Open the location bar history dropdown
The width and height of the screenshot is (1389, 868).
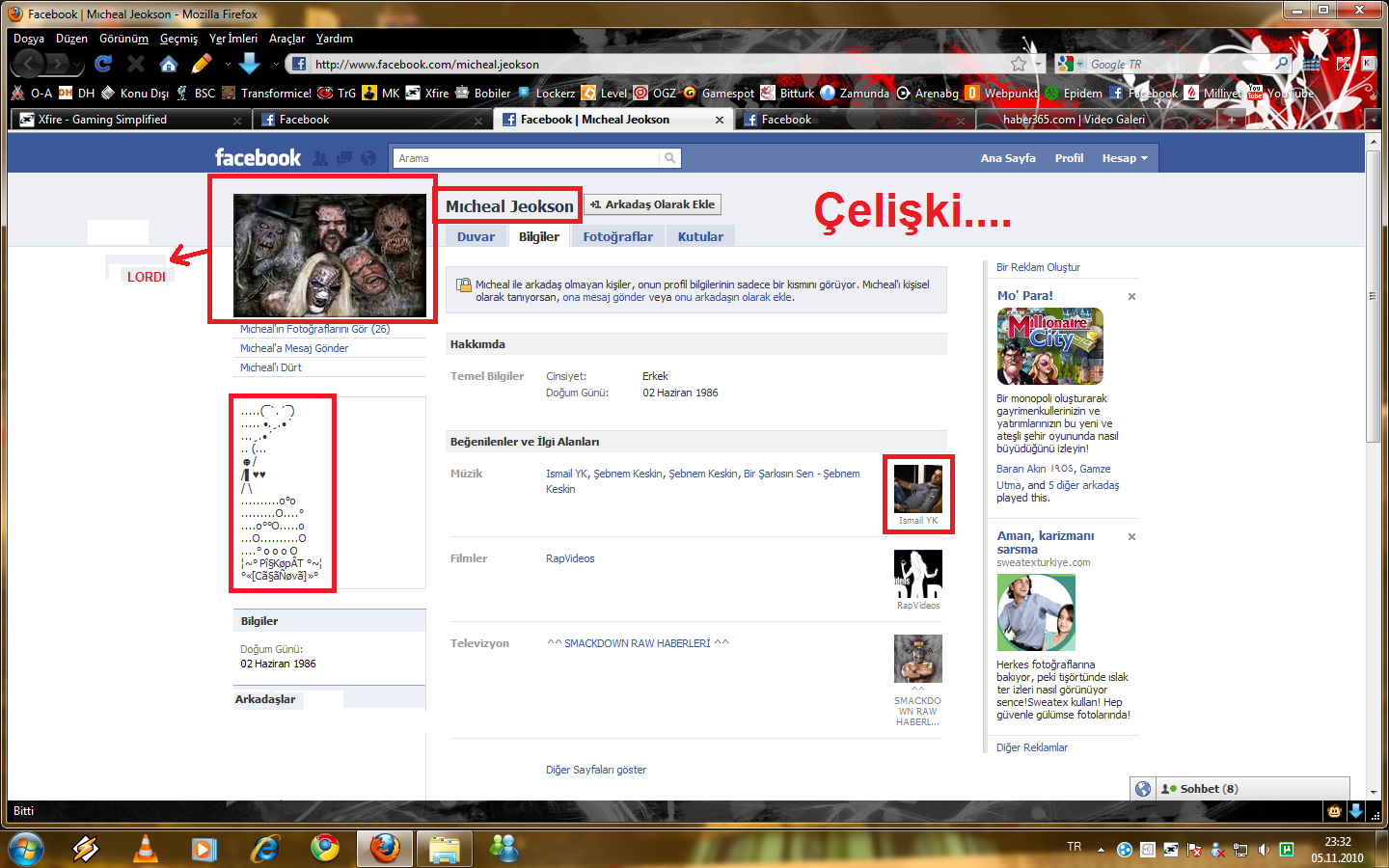pyautogui.click(x=1039, y=65)
